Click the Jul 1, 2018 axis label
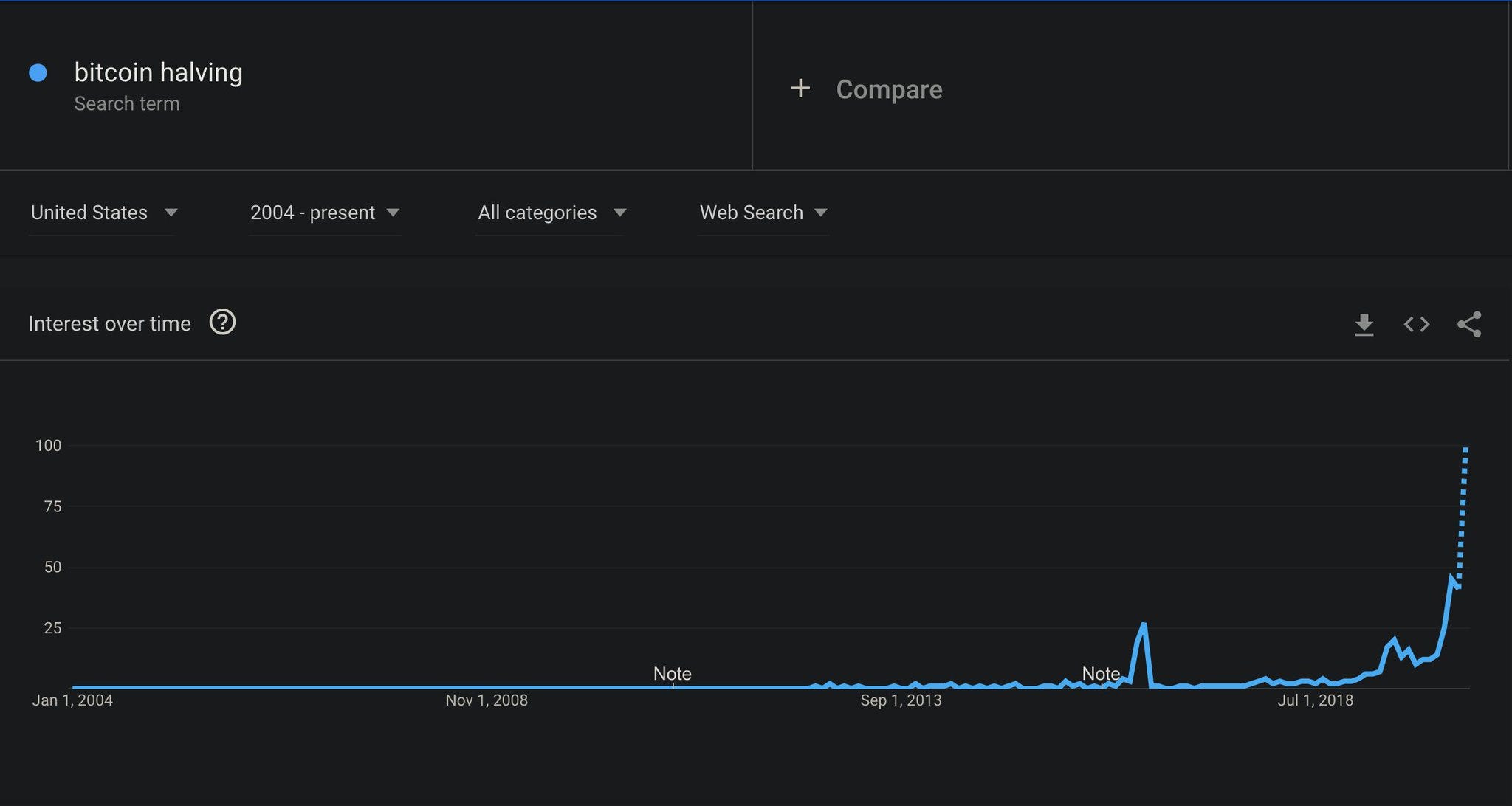1512x806 pixels. click(1315, 700)
